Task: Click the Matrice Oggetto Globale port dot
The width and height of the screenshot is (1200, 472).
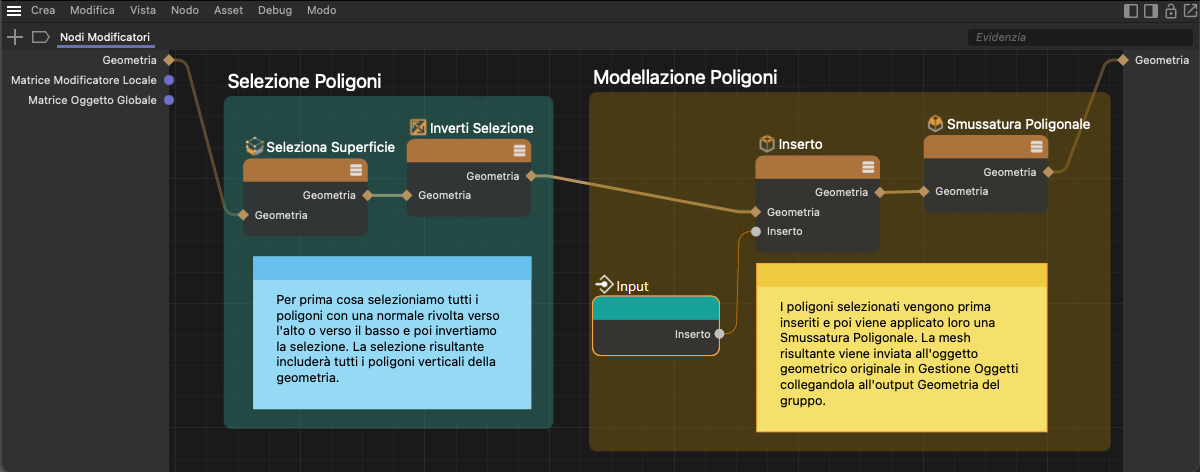Action: 169,100
